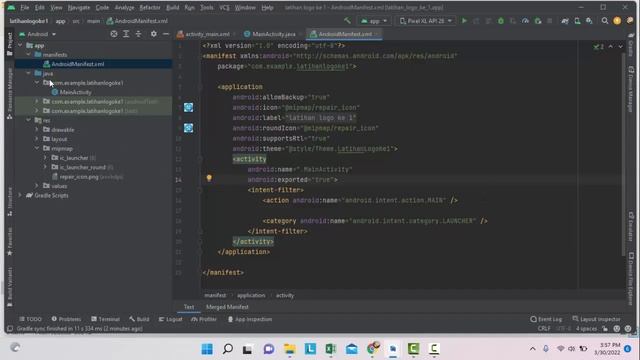The width and height of the screenshot is (640, 360).
Task: Open the Build menu
Action: coord(173,7)
